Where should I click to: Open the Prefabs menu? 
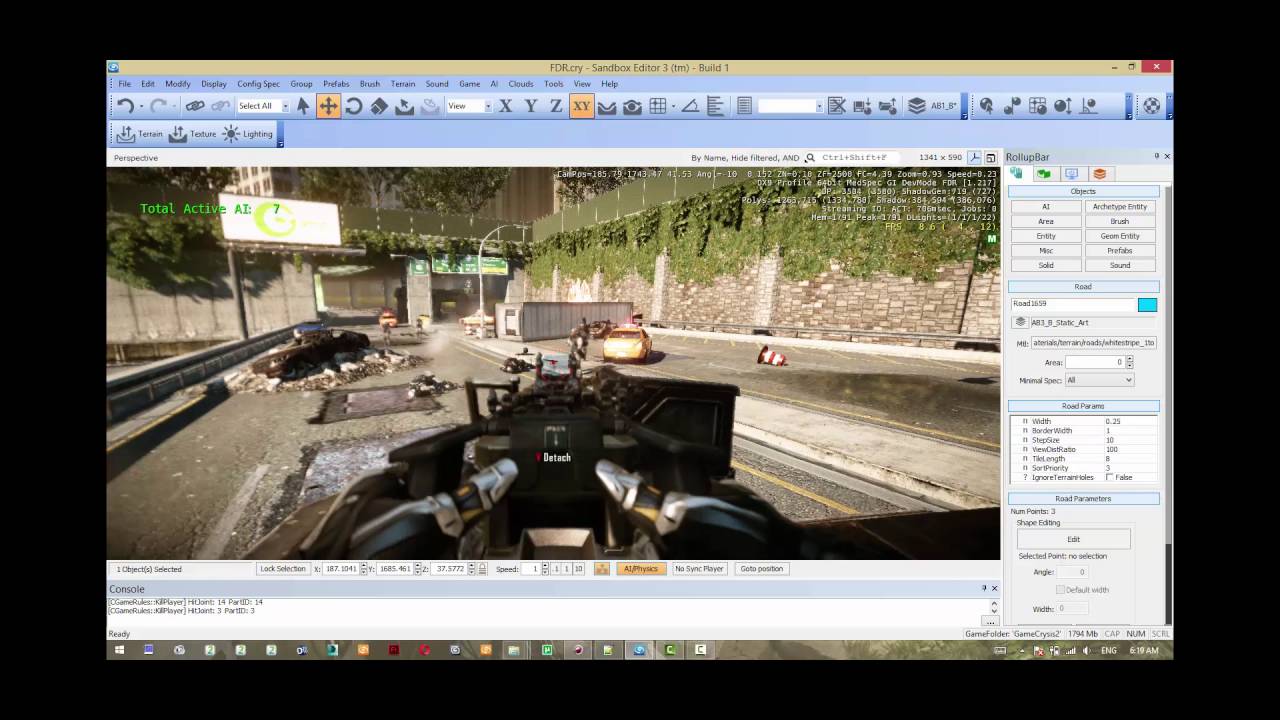pyautogui.click(x=336, y=84)
